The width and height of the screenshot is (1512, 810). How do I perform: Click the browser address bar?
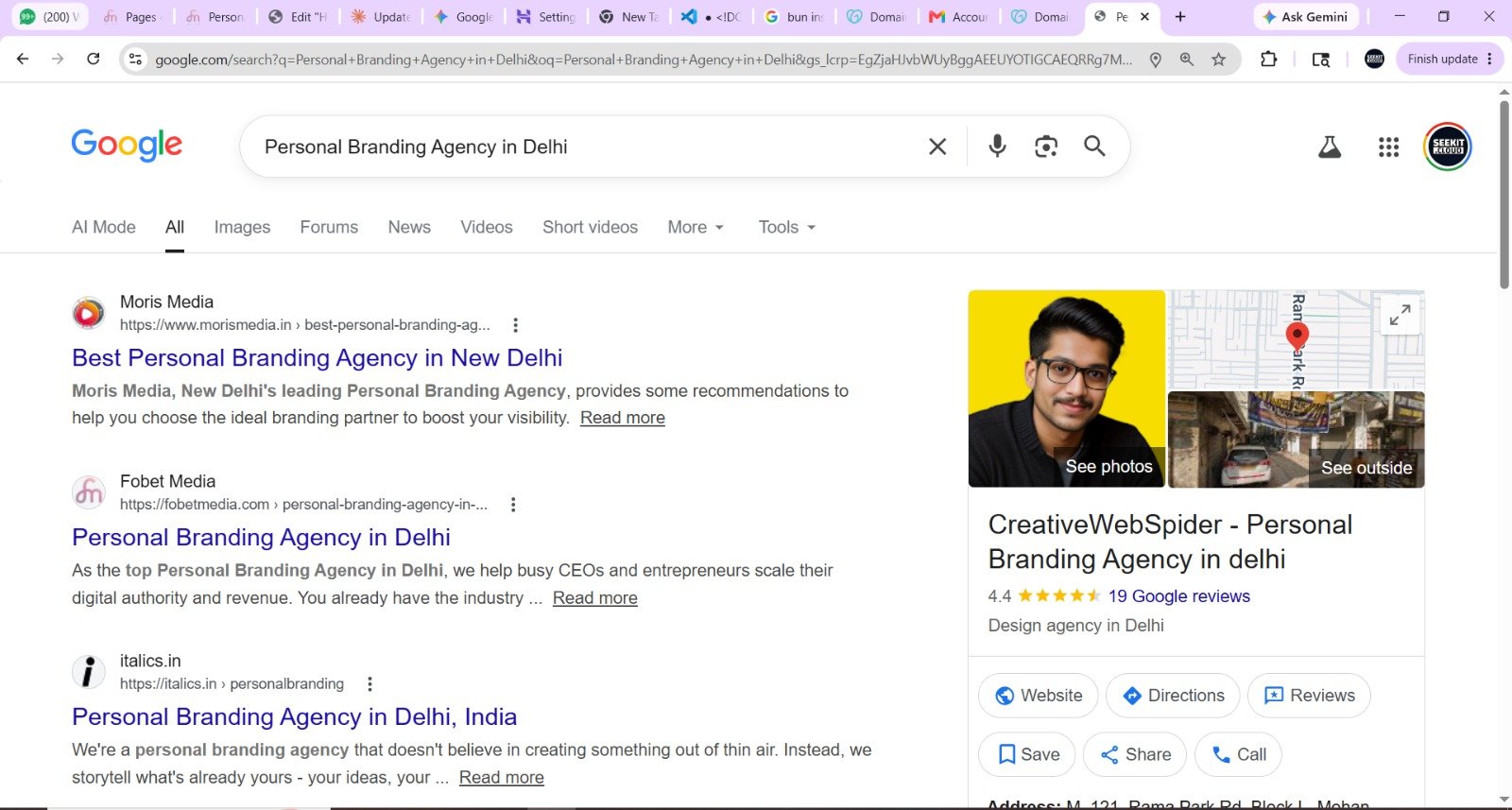[643, 60]
